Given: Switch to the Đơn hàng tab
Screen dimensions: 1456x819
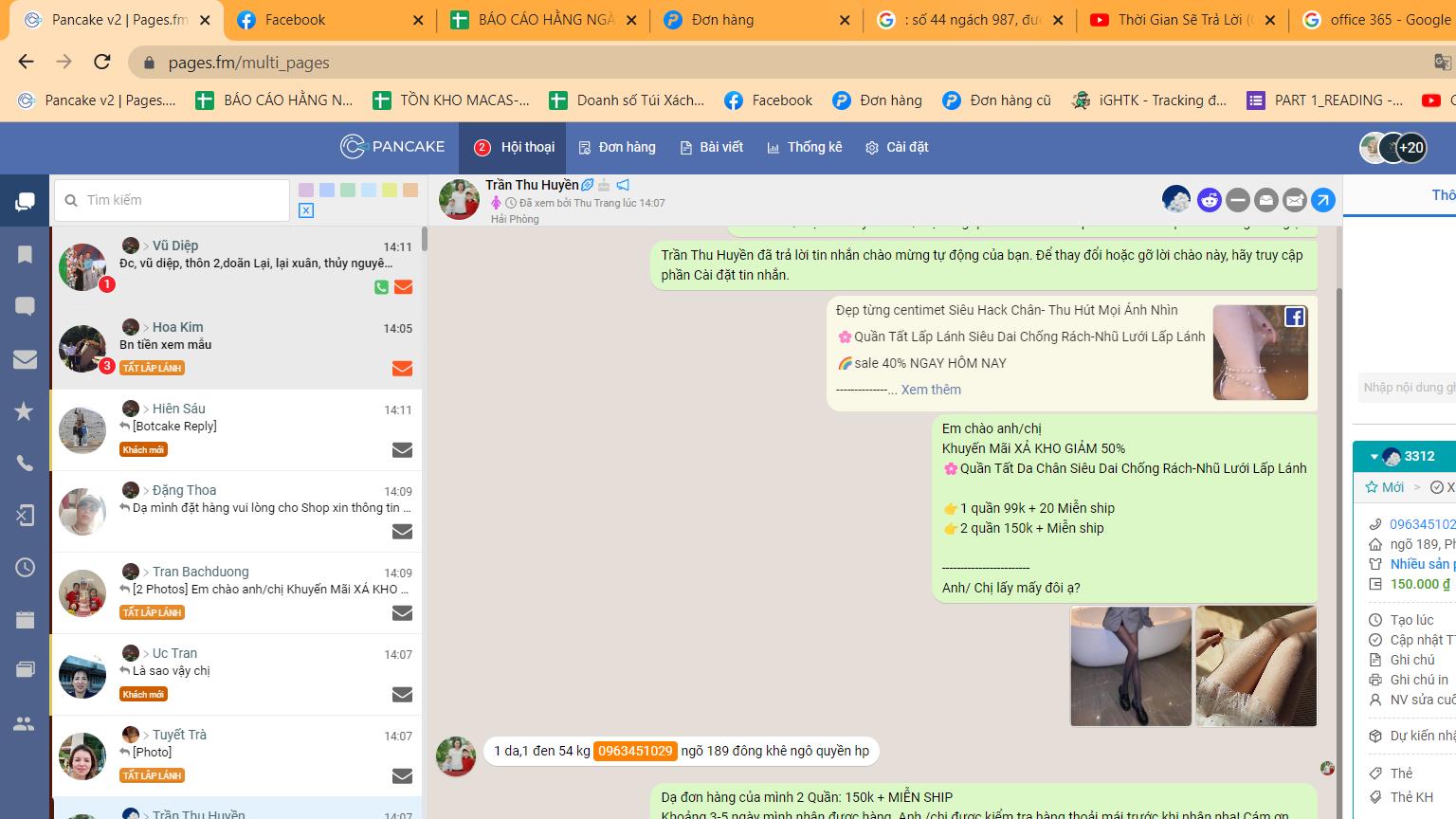Looking at the screenshot, I should [617, 147].
